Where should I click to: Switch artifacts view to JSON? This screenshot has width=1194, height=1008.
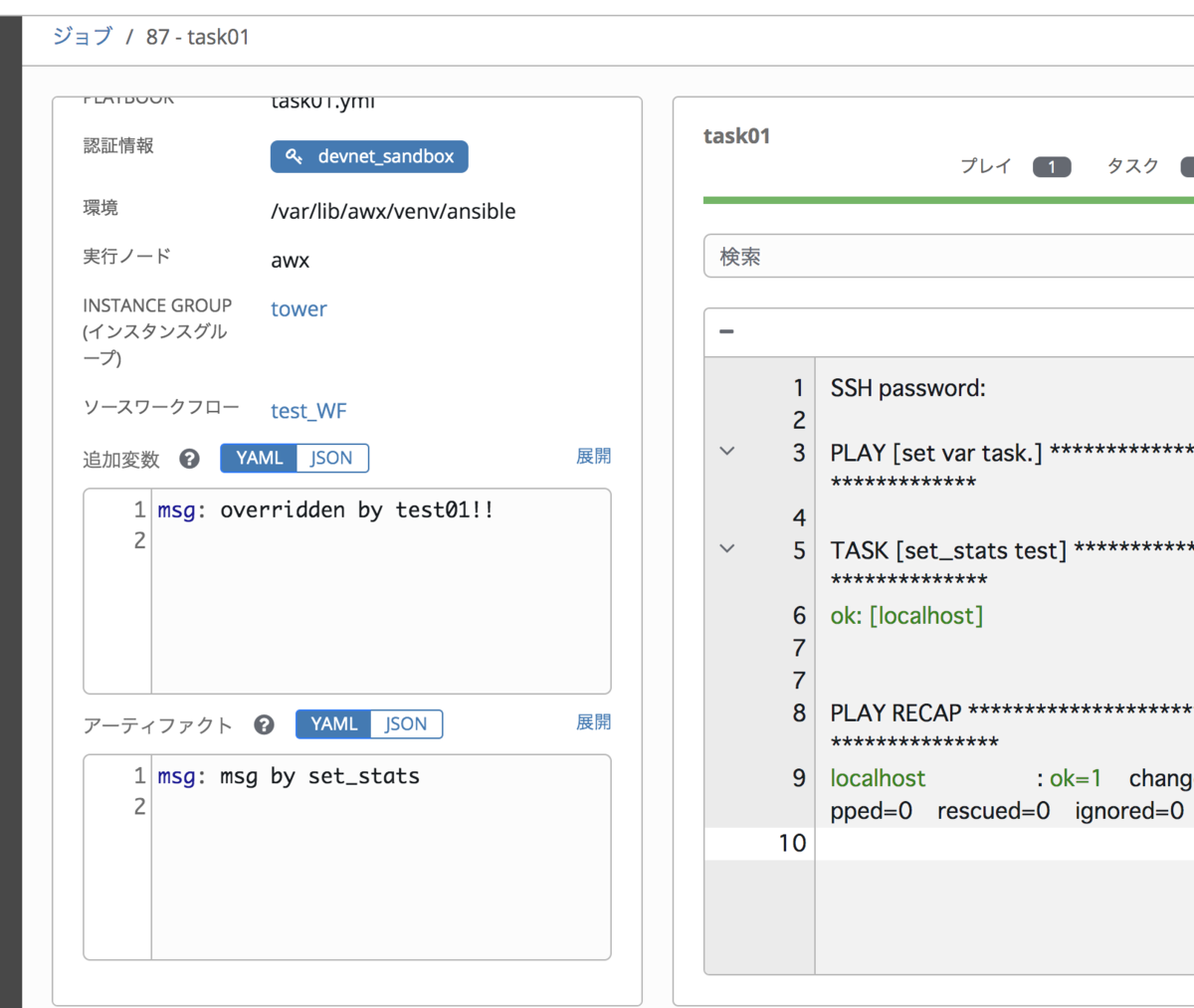click(x=406, y=724)
